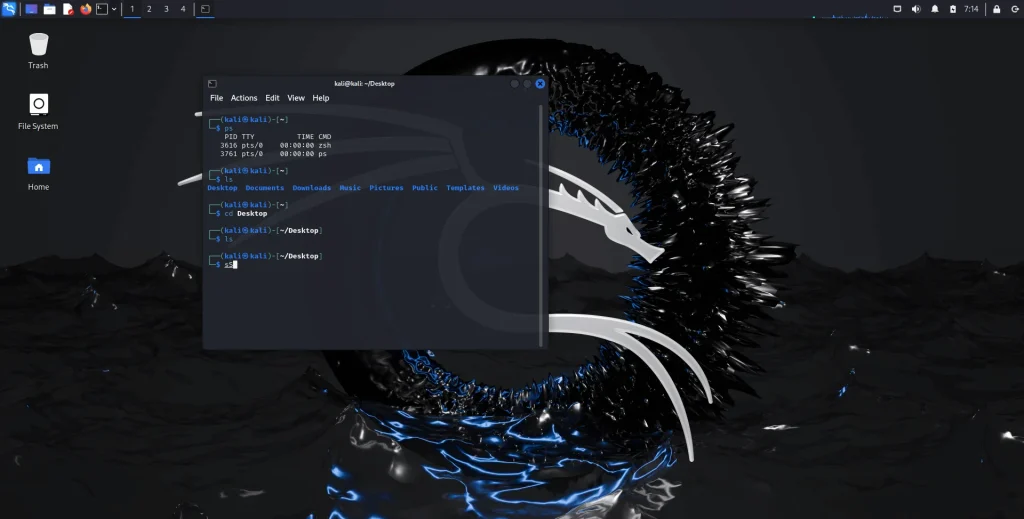Select the Home folder desktop icon
1024x519 pixels.
point(39,174)
